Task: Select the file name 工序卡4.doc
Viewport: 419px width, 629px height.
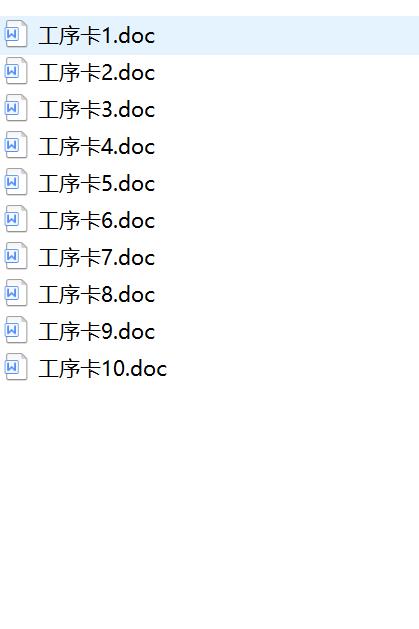Action: [97, 147]
